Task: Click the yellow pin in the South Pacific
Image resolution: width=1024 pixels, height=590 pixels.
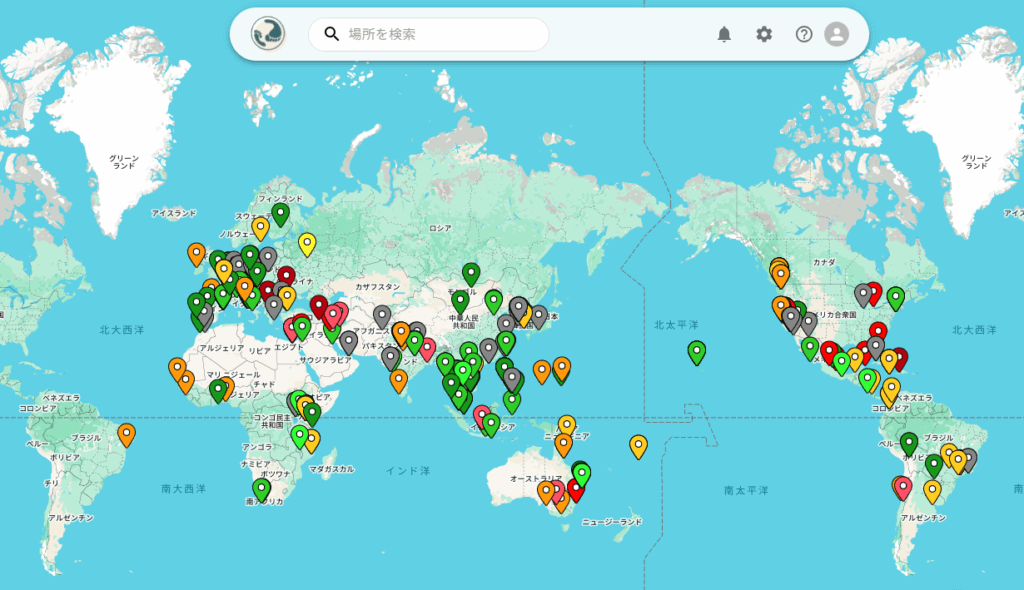Action: (x=638, y=445)
